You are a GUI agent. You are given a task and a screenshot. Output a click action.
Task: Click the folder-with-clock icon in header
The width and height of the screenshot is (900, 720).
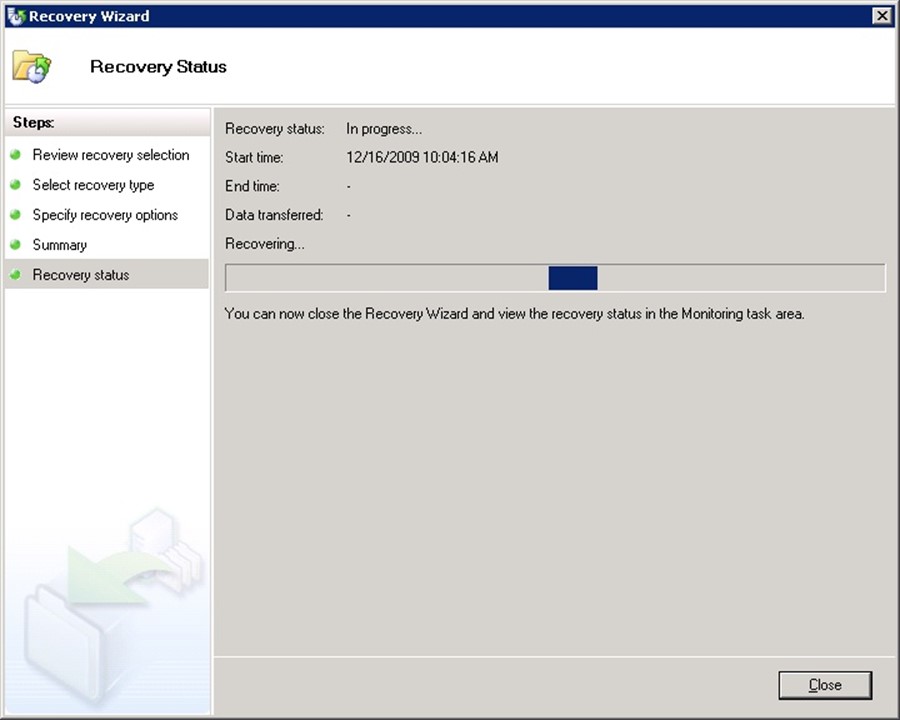coord(31,66)
